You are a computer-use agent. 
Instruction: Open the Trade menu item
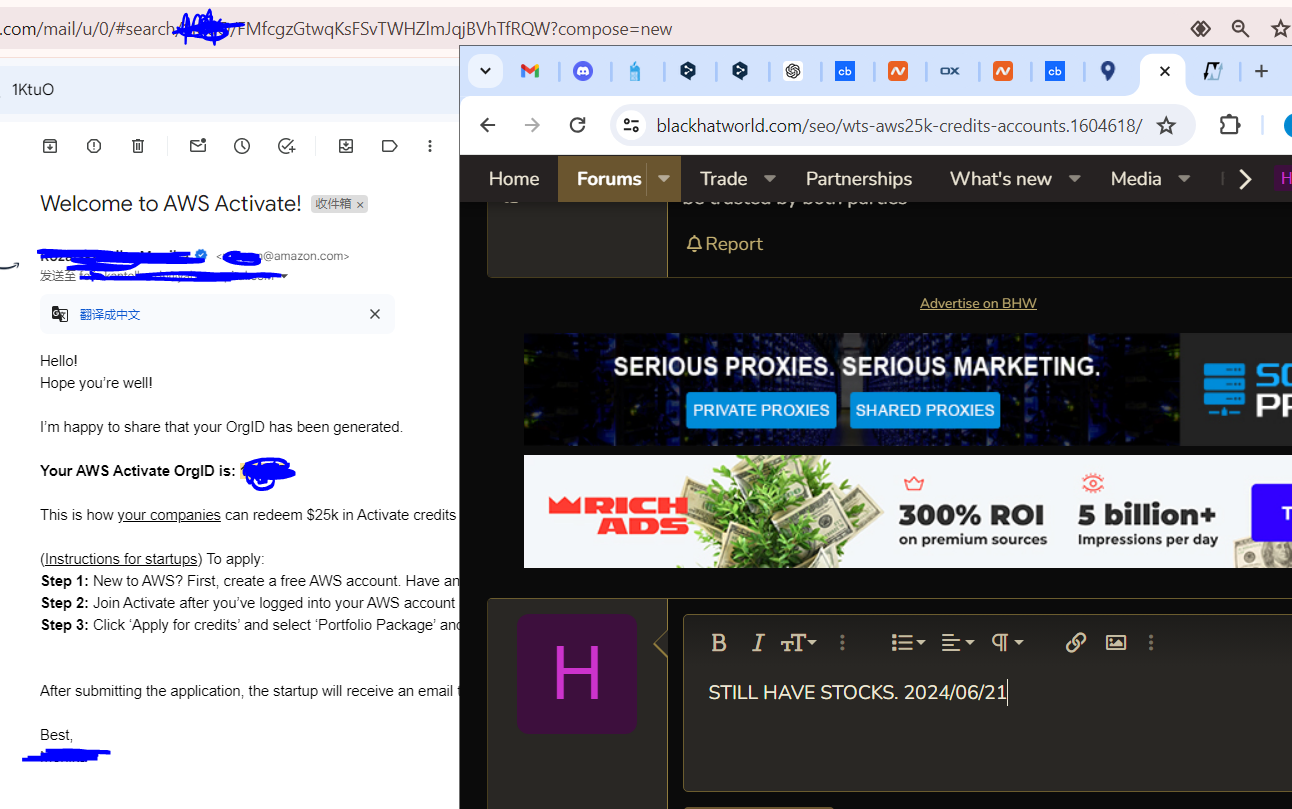pos(724,179)
